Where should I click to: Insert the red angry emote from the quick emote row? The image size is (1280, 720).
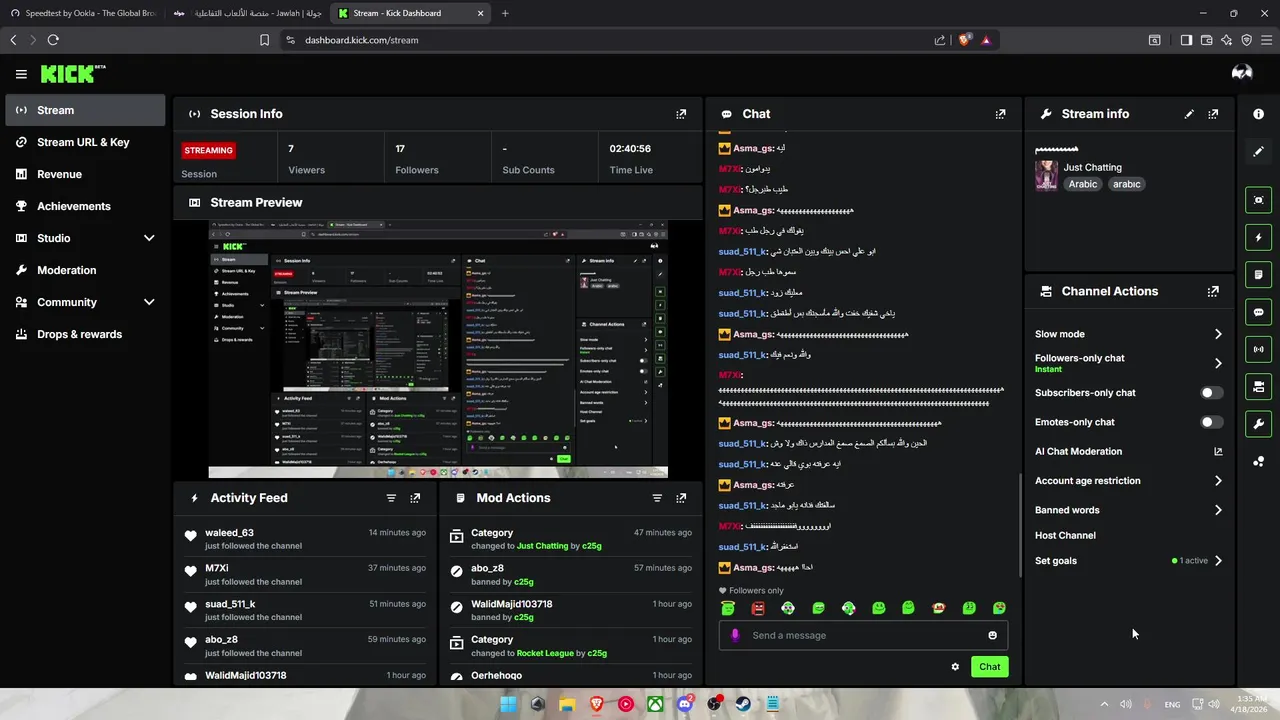758,608
